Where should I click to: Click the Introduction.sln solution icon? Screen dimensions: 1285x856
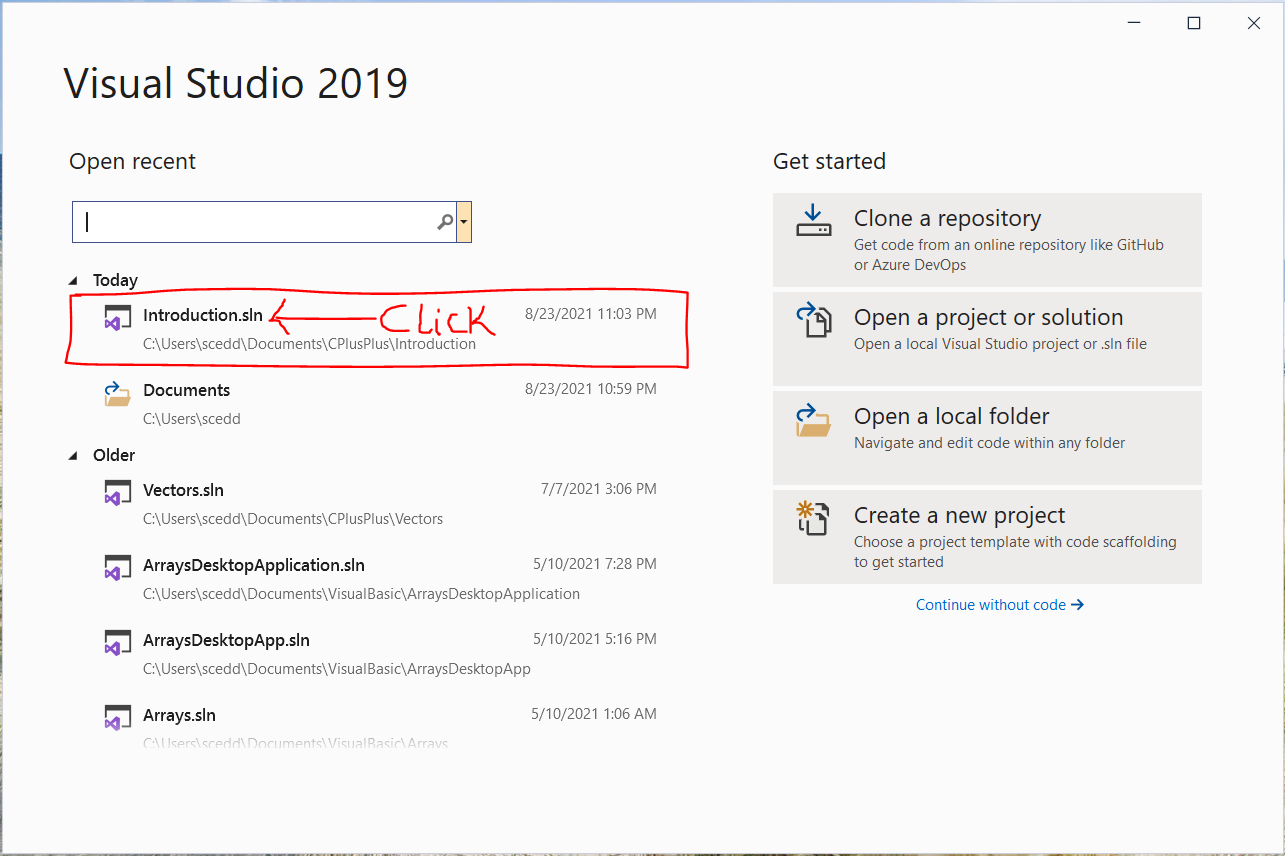click(118, 319)
